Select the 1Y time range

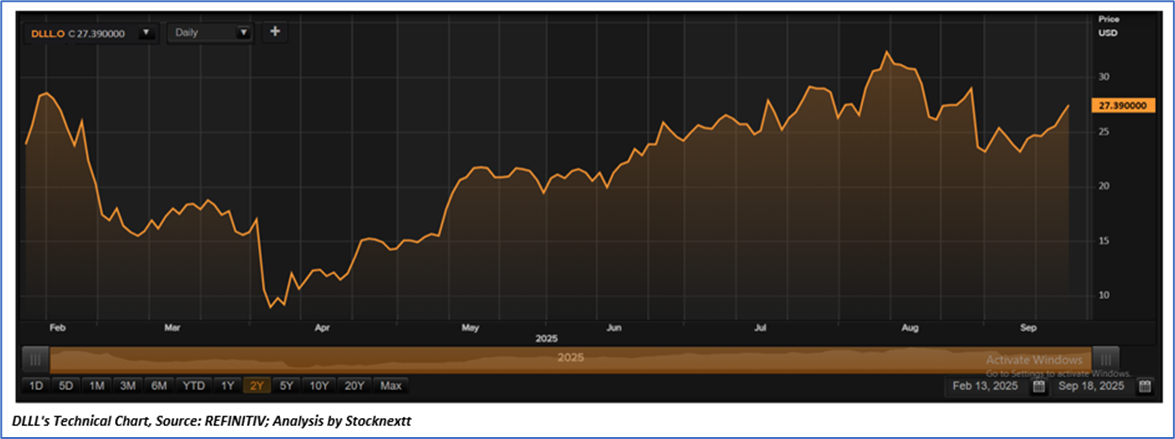(x=227, y=386)
